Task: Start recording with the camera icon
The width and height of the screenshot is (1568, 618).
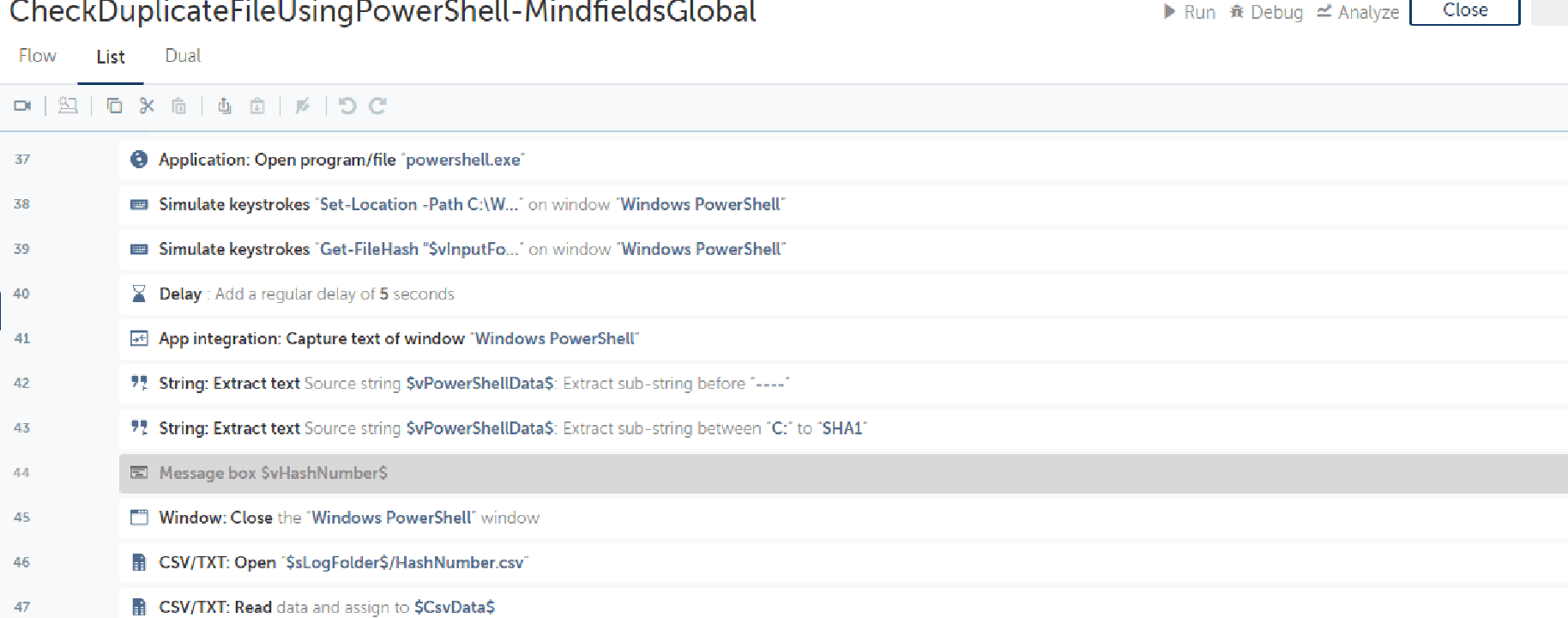Action: point(22,106)
